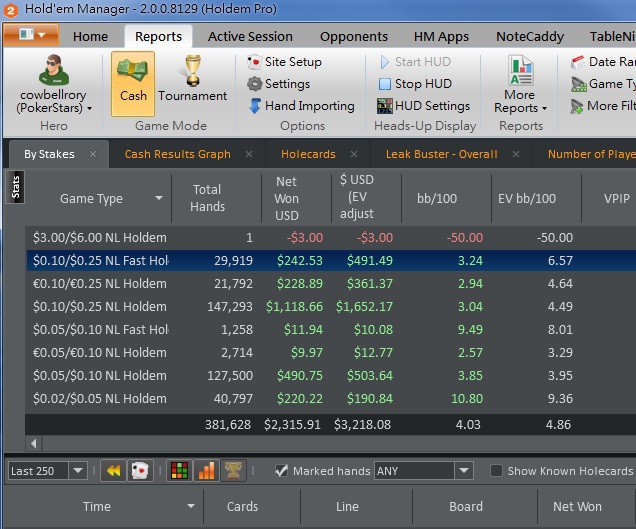Open Hand Importing option

(301, 106)
